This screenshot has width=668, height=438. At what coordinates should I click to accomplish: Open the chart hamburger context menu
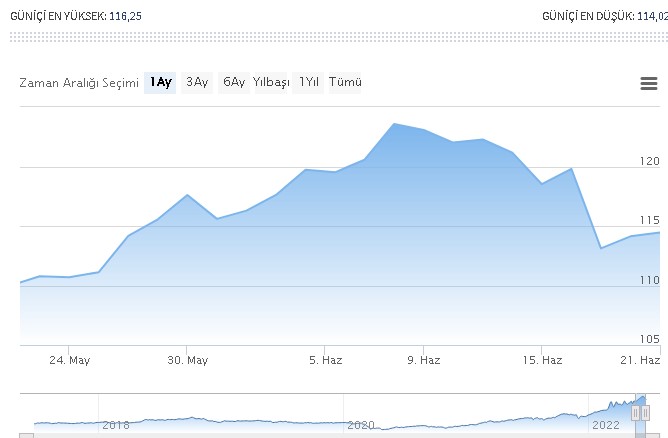pos(648,83)
